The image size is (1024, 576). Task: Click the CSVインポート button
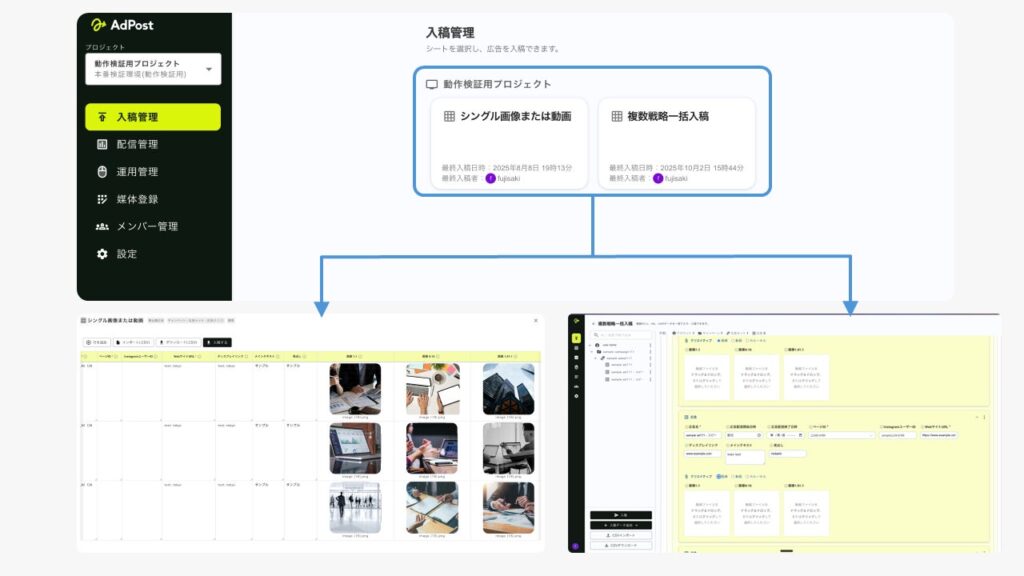pyautogui.click(x=621, y=536)
